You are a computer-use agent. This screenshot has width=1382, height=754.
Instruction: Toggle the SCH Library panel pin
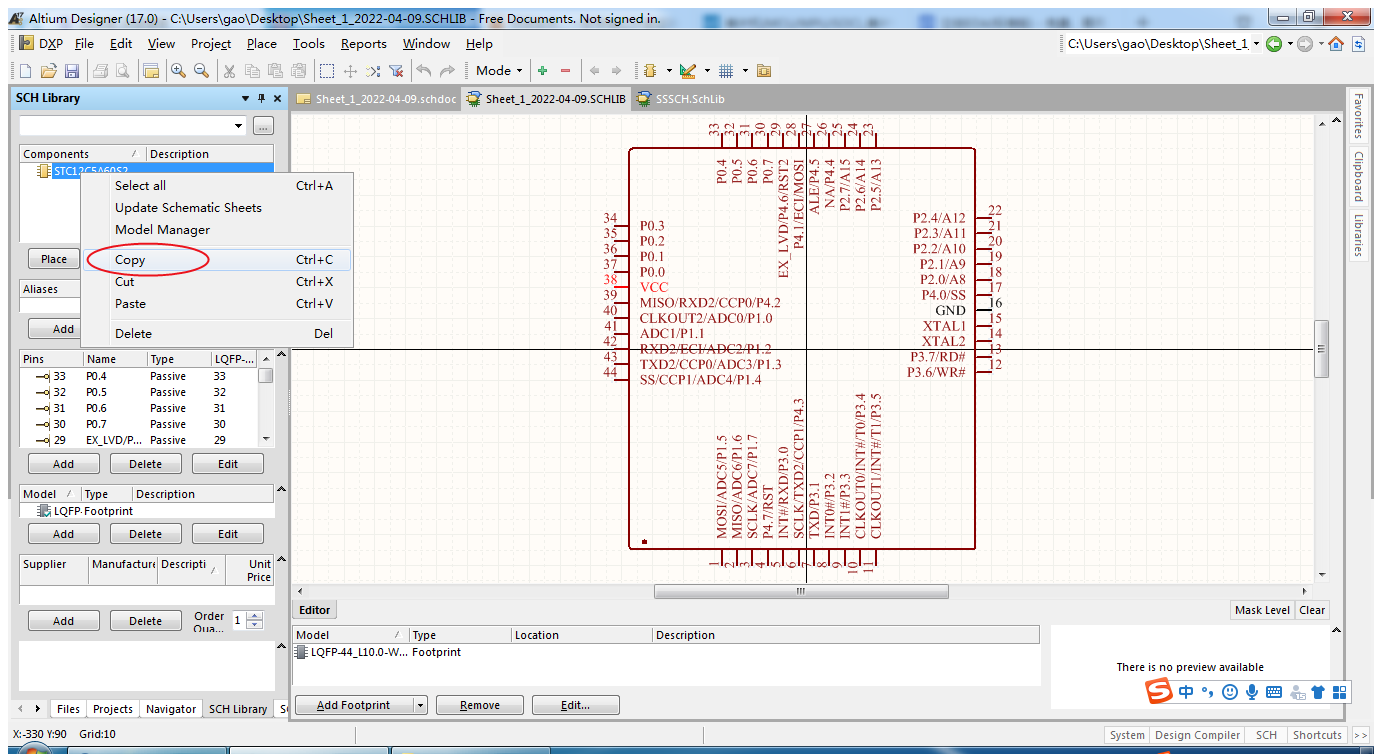262,98
